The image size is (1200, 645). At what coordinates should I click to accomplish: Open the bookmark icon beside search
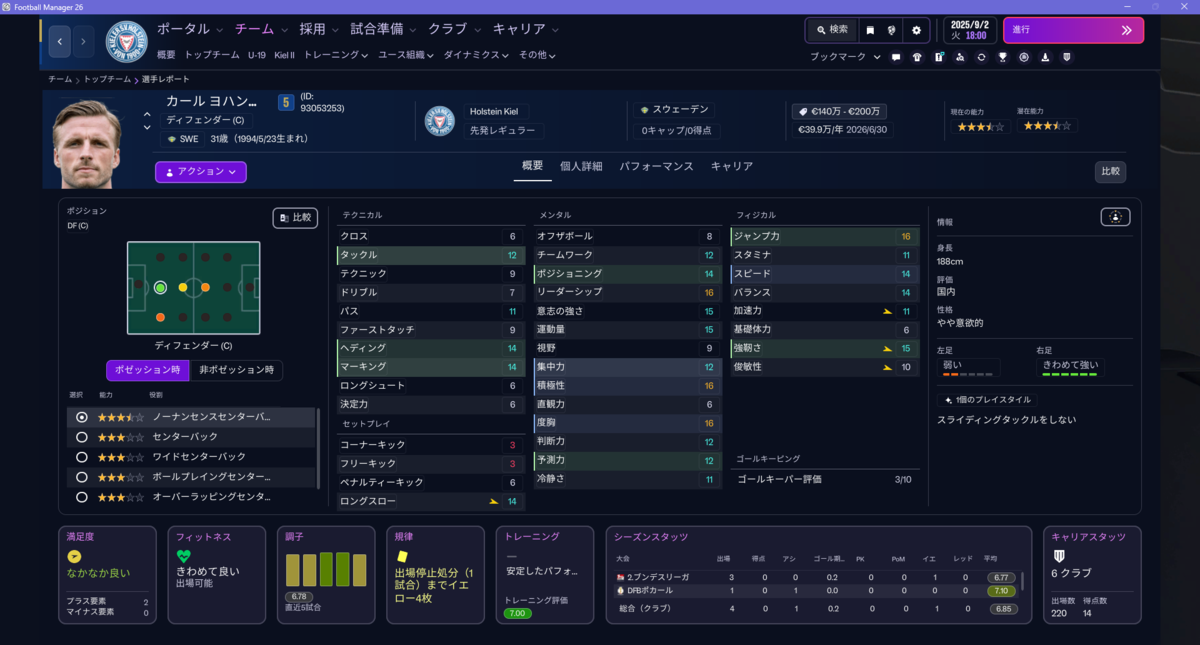point(870,30)
